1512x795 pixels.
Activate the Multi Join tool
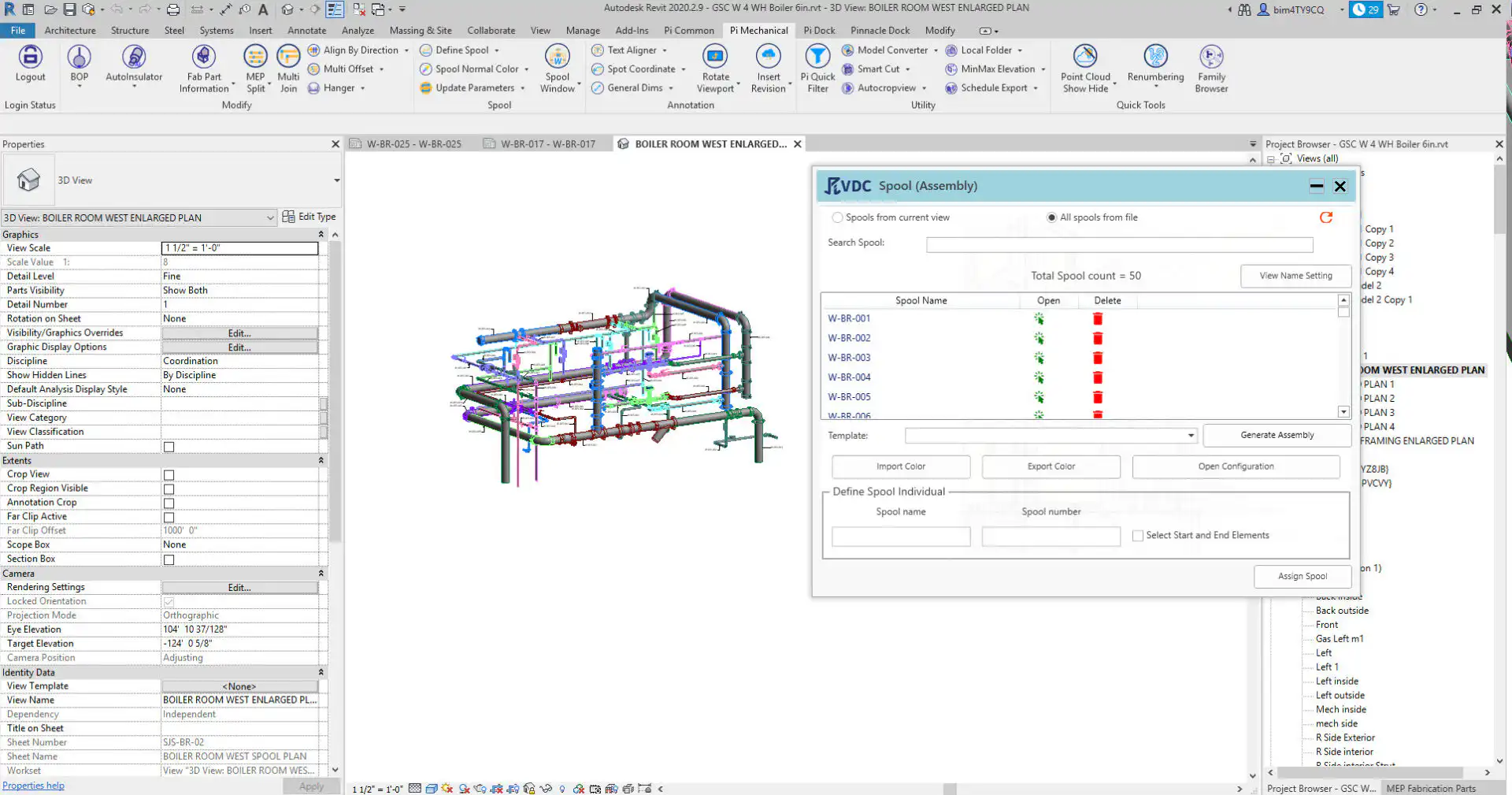tap(288, 69)
